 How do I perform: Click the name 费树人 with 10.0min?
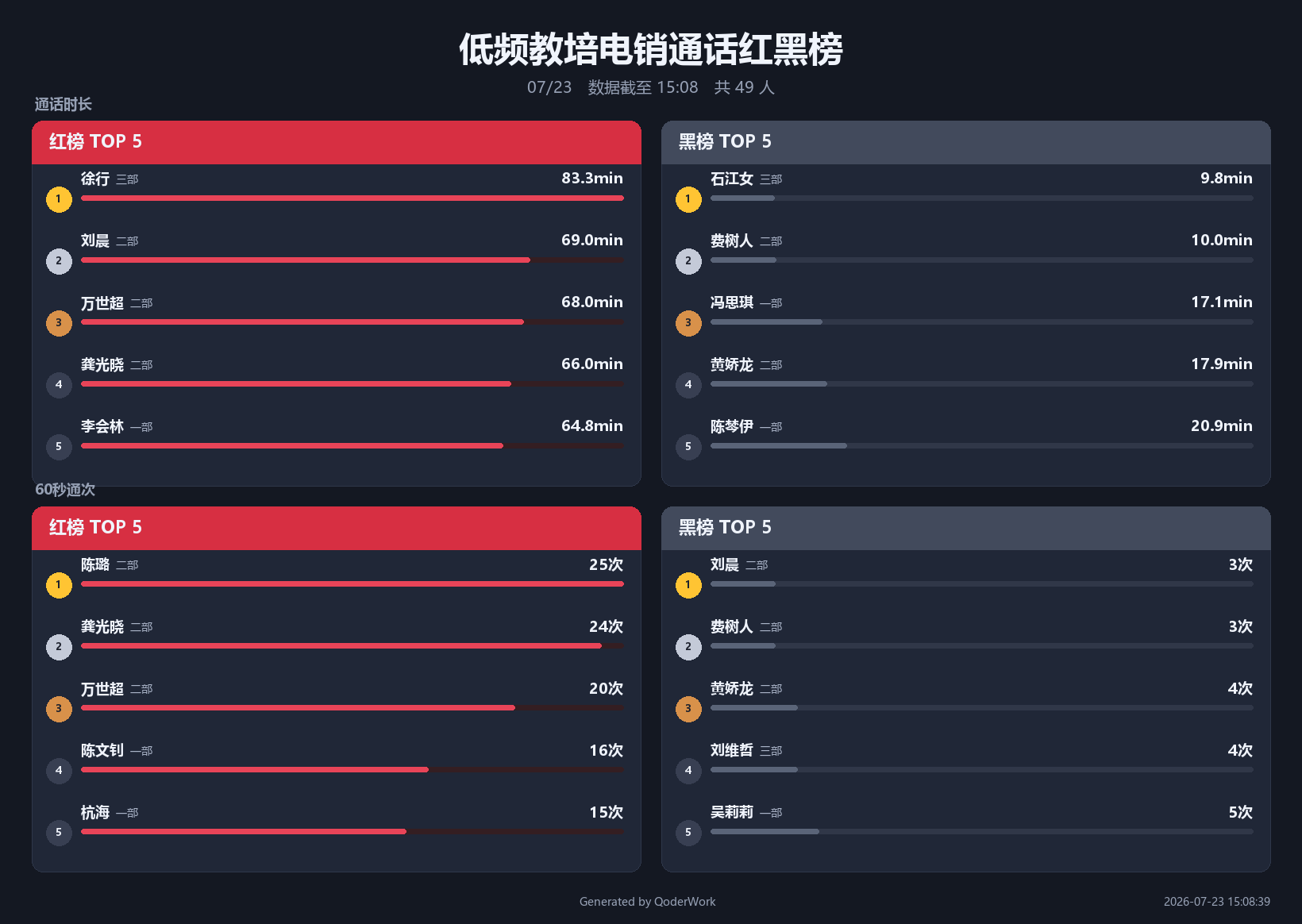732,241
